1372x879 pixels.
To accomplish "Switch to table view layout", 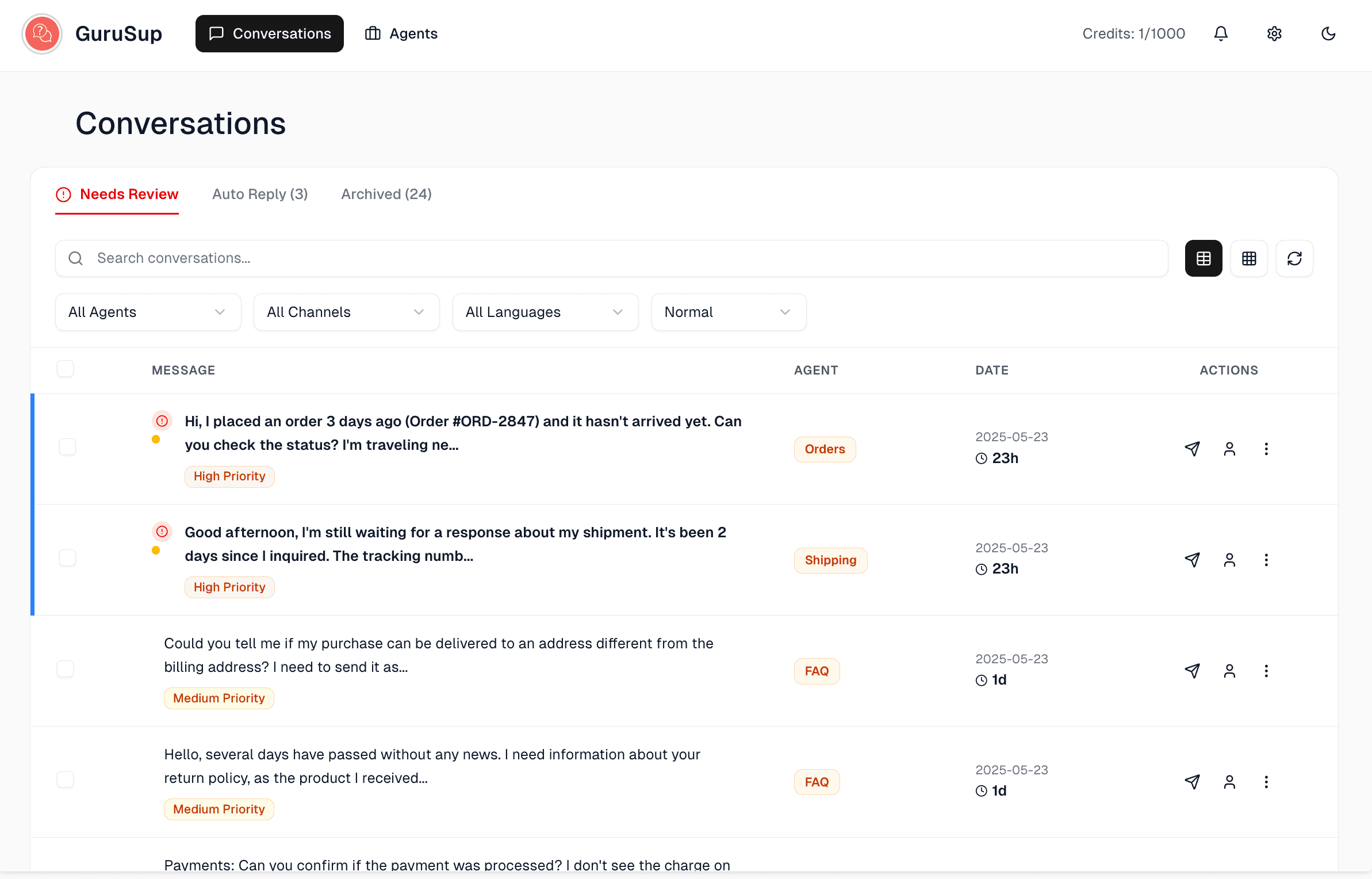I will coord(1203,258).
